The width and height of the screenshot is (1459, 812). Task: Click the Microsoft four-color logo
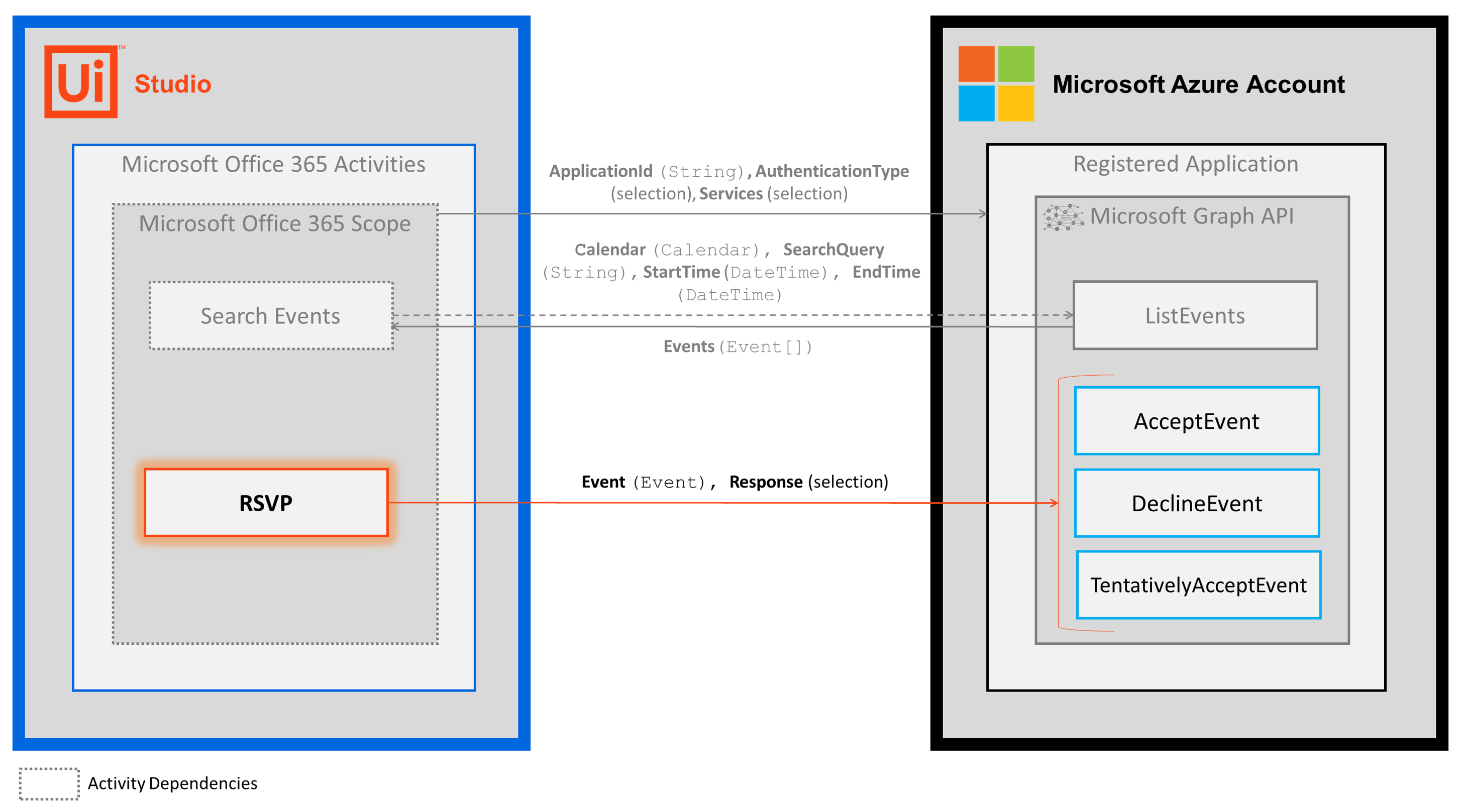(996, 83)
